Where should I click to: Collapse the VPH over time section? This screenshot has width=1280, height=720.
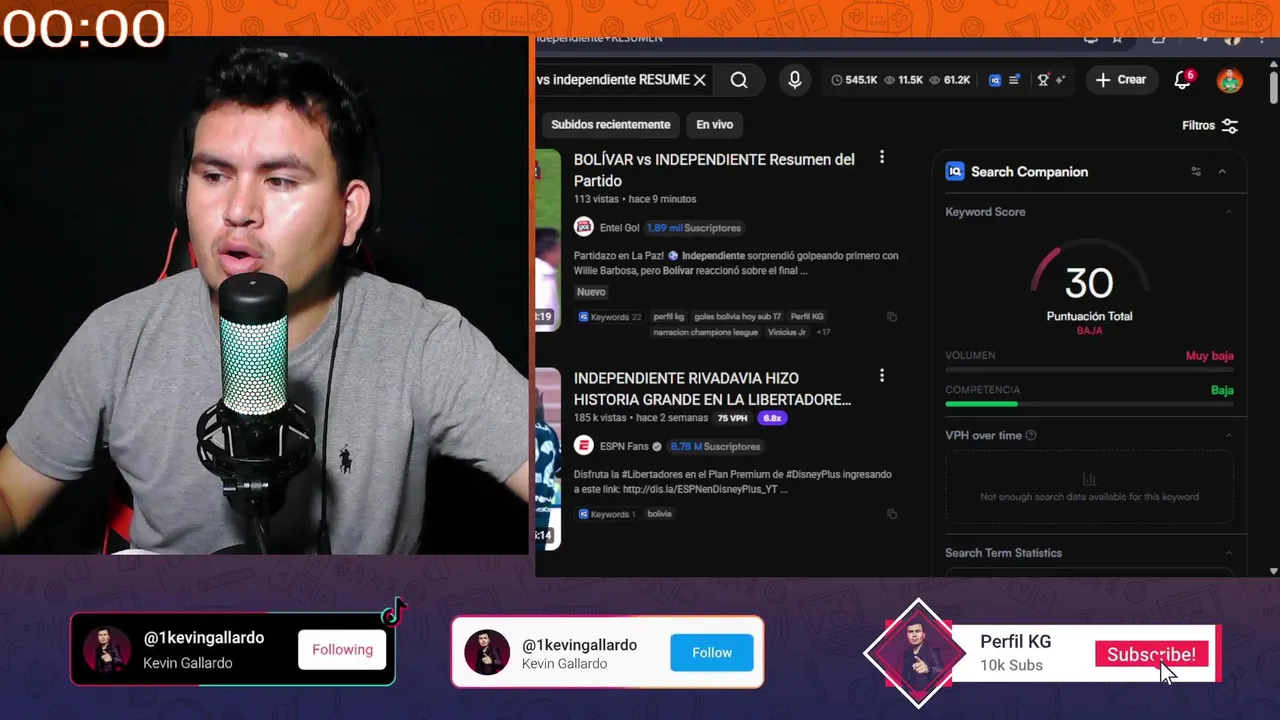(1229, 436)
